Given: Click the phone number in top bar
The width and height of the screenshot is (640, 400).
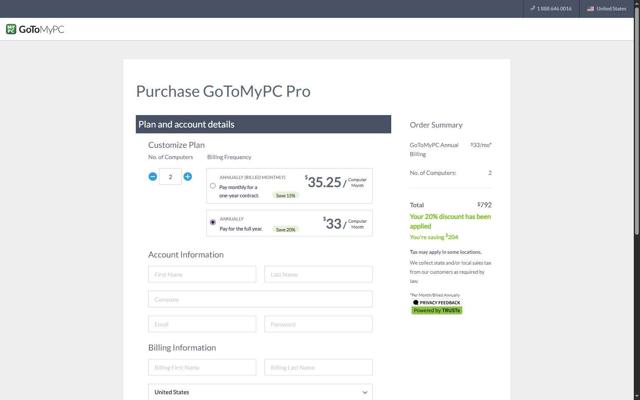Looking at the screenshot, I should (554, 9).
